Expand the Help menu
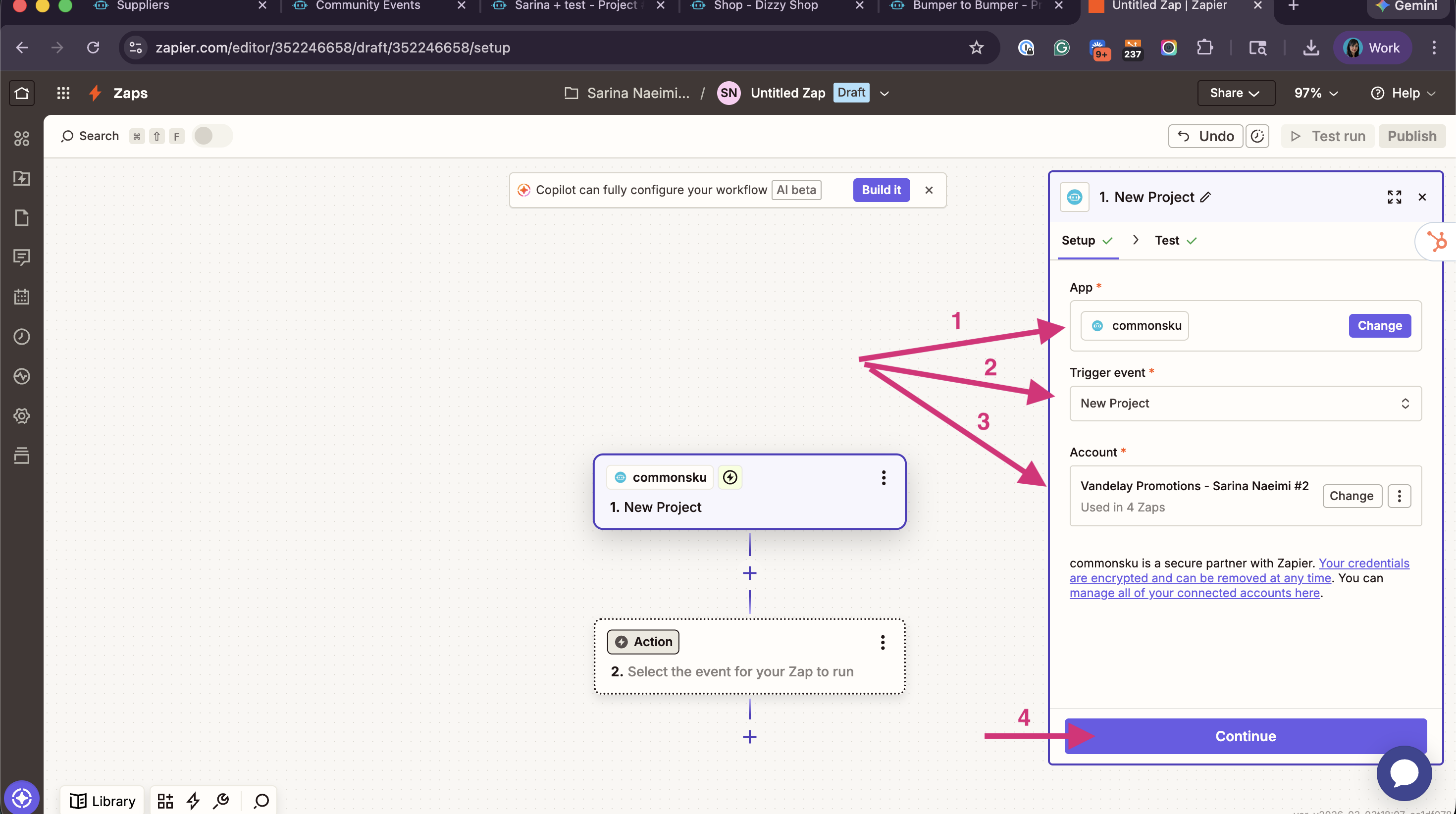Screen dimensions: 1456x814 (1403, 93)
